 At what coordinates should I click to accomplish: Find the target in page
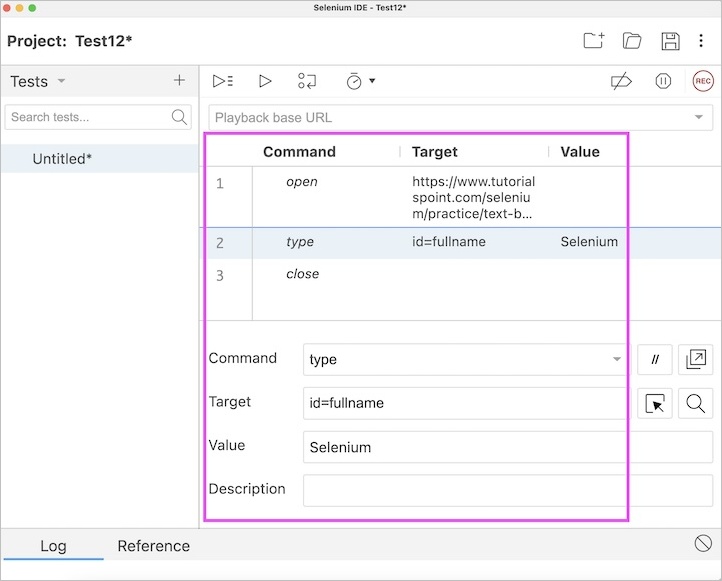(x=696, y=403)
